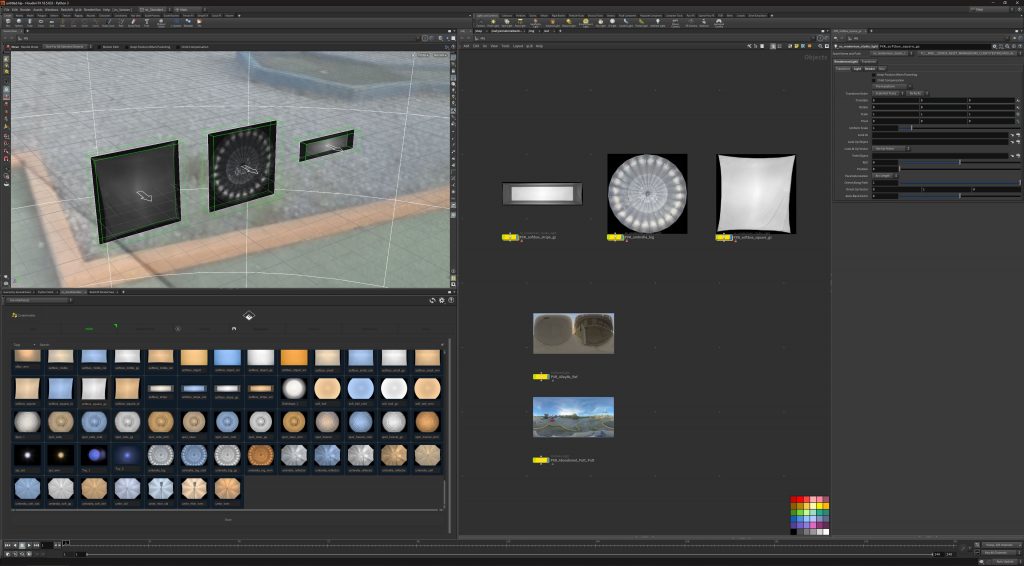
Task: Open the asset browser help icon
Action: [x=451, y=299]
